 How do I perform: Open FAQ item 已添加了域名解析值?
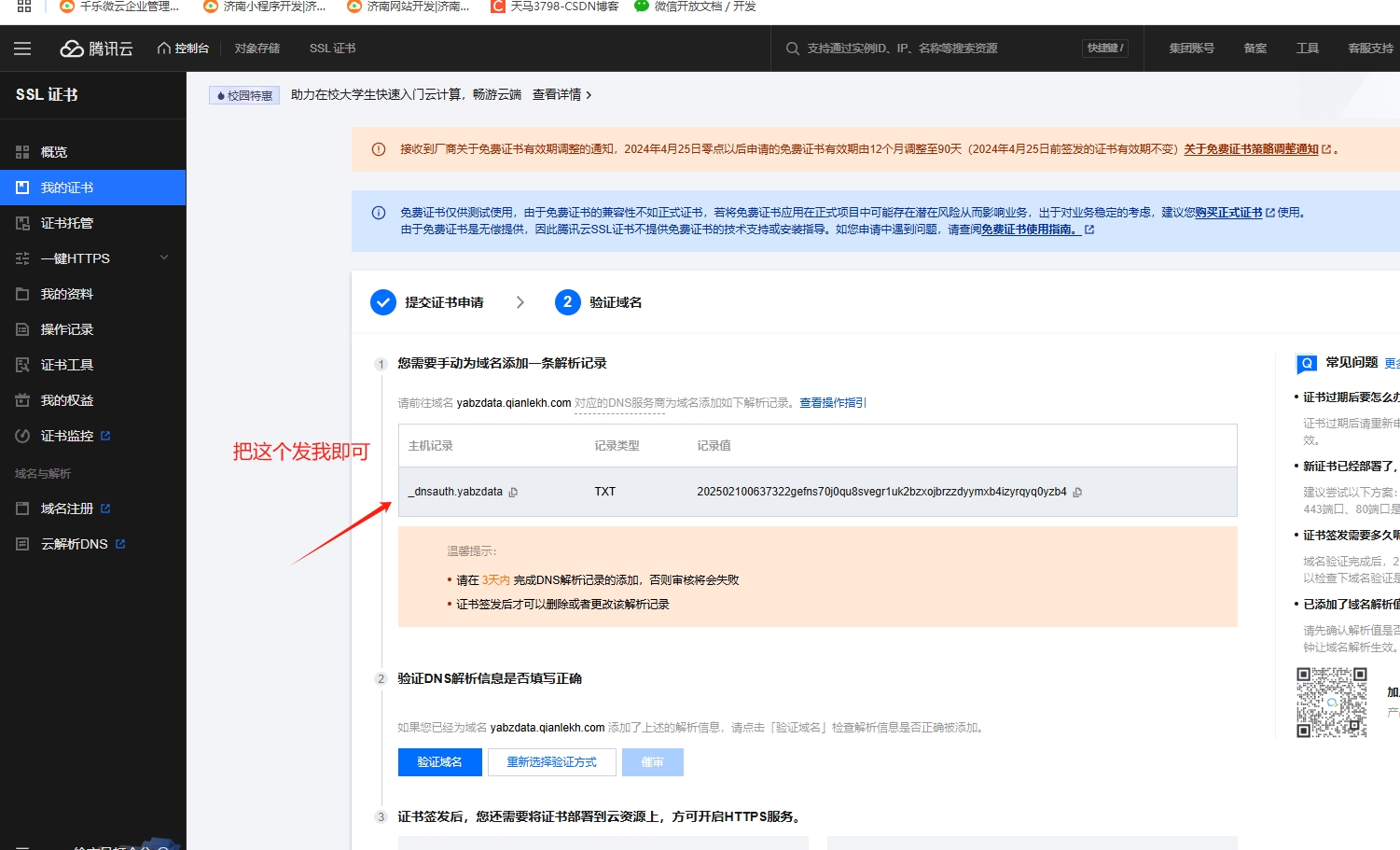(x=1351, y=605)
